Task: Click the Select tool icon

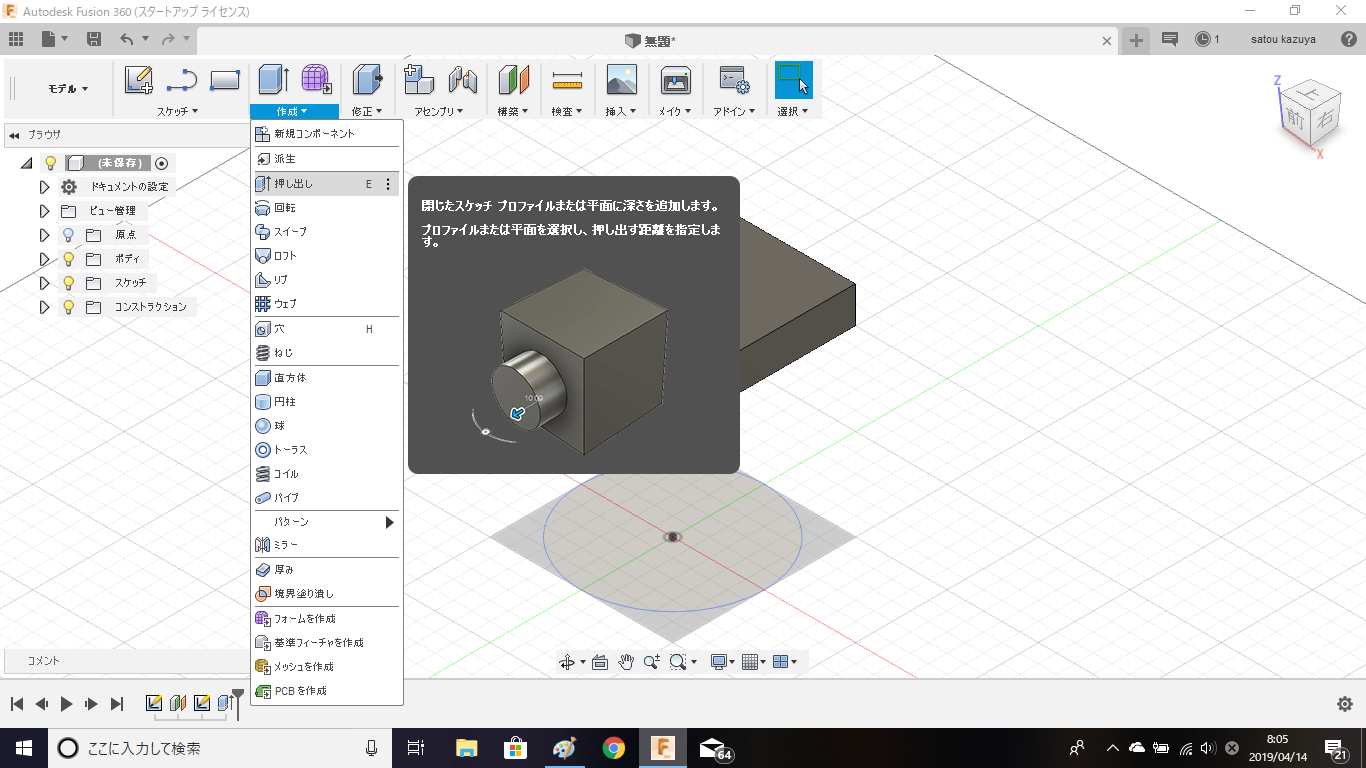Action: tap(794, 80)
